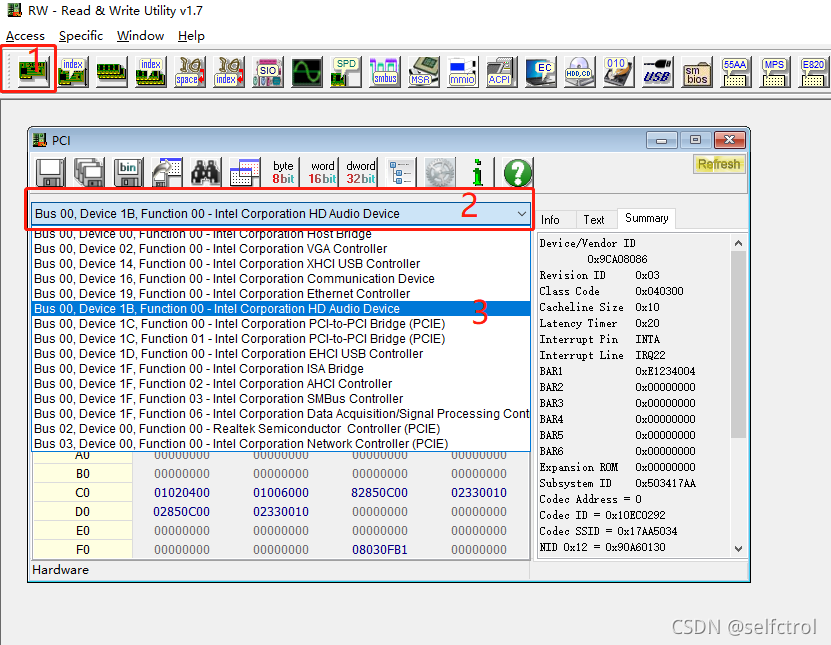Open the Help menu
Viewport: 831px width, 645px height.
point(191,36)
